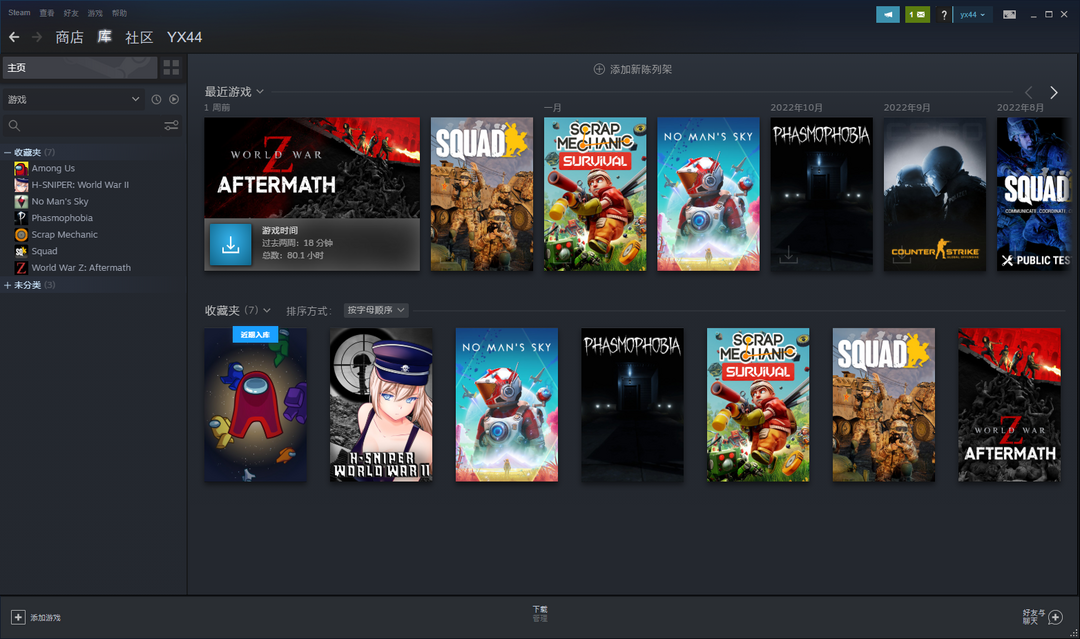Open the 查看 menu
Image resolution: width=1080 pixels, height=639 pixels.
pos(47,13)
